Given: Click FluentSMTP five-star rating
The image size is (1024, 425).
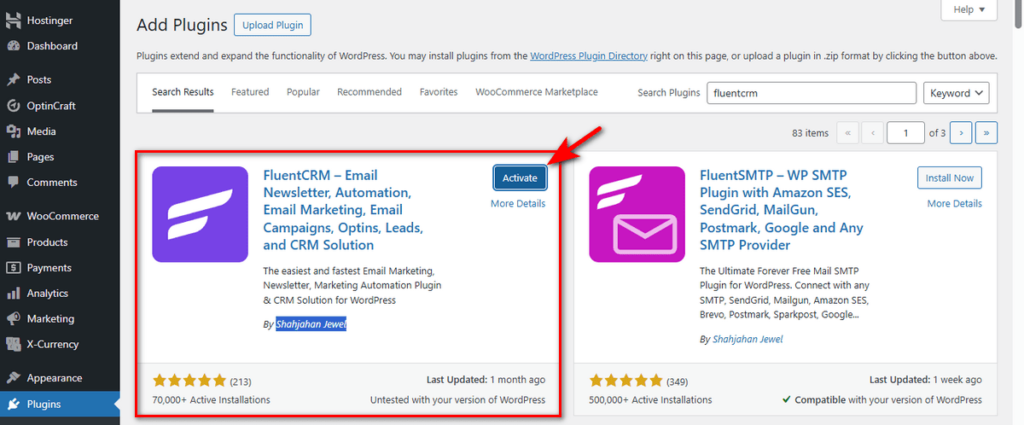Looking at the screenshot, I should [x=626, y=380].
